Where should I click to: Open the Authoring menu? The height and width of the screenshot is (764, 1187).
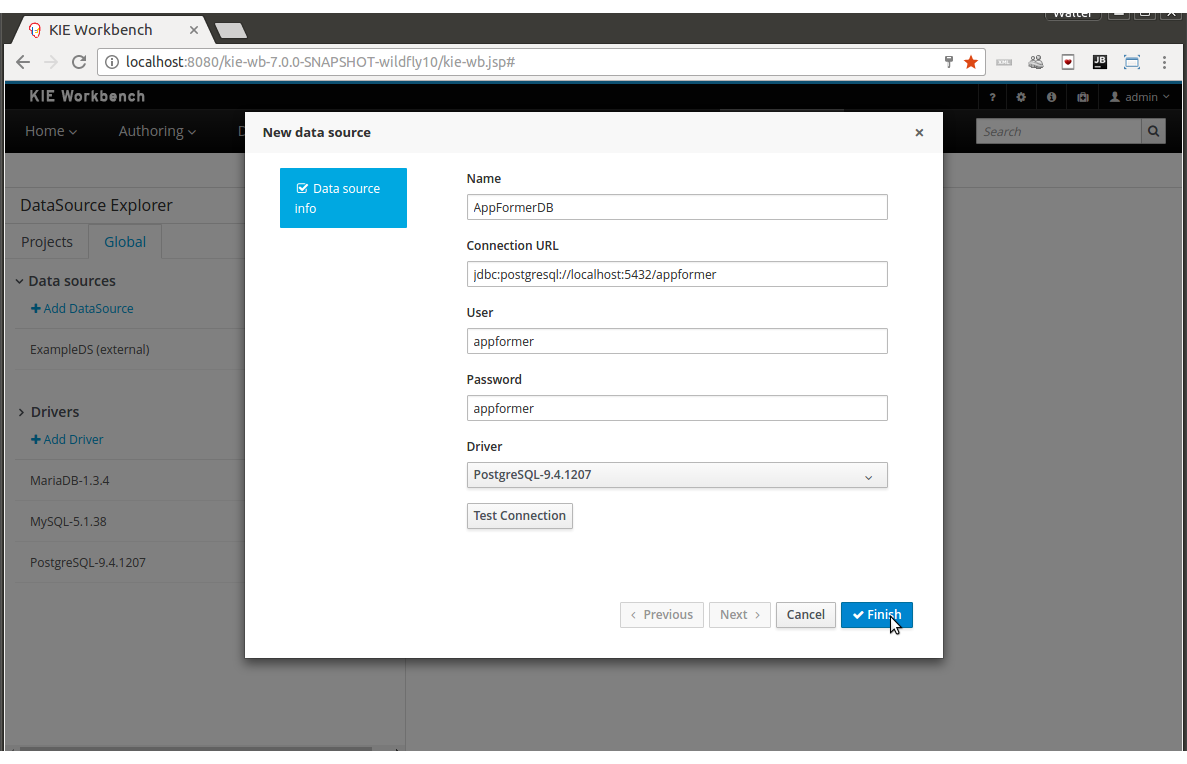pos(157,131)
